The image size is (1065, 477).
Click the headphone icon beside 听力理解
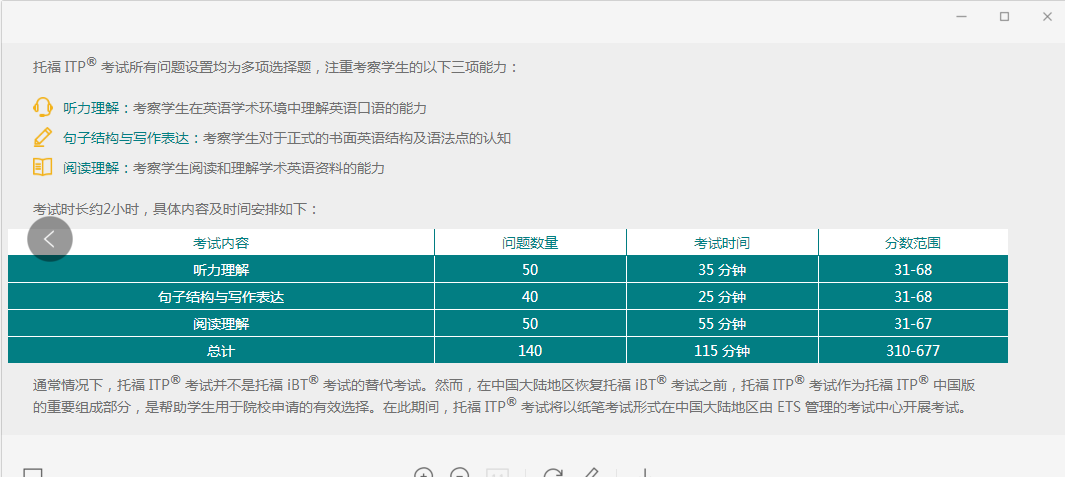tap(42, 108)
